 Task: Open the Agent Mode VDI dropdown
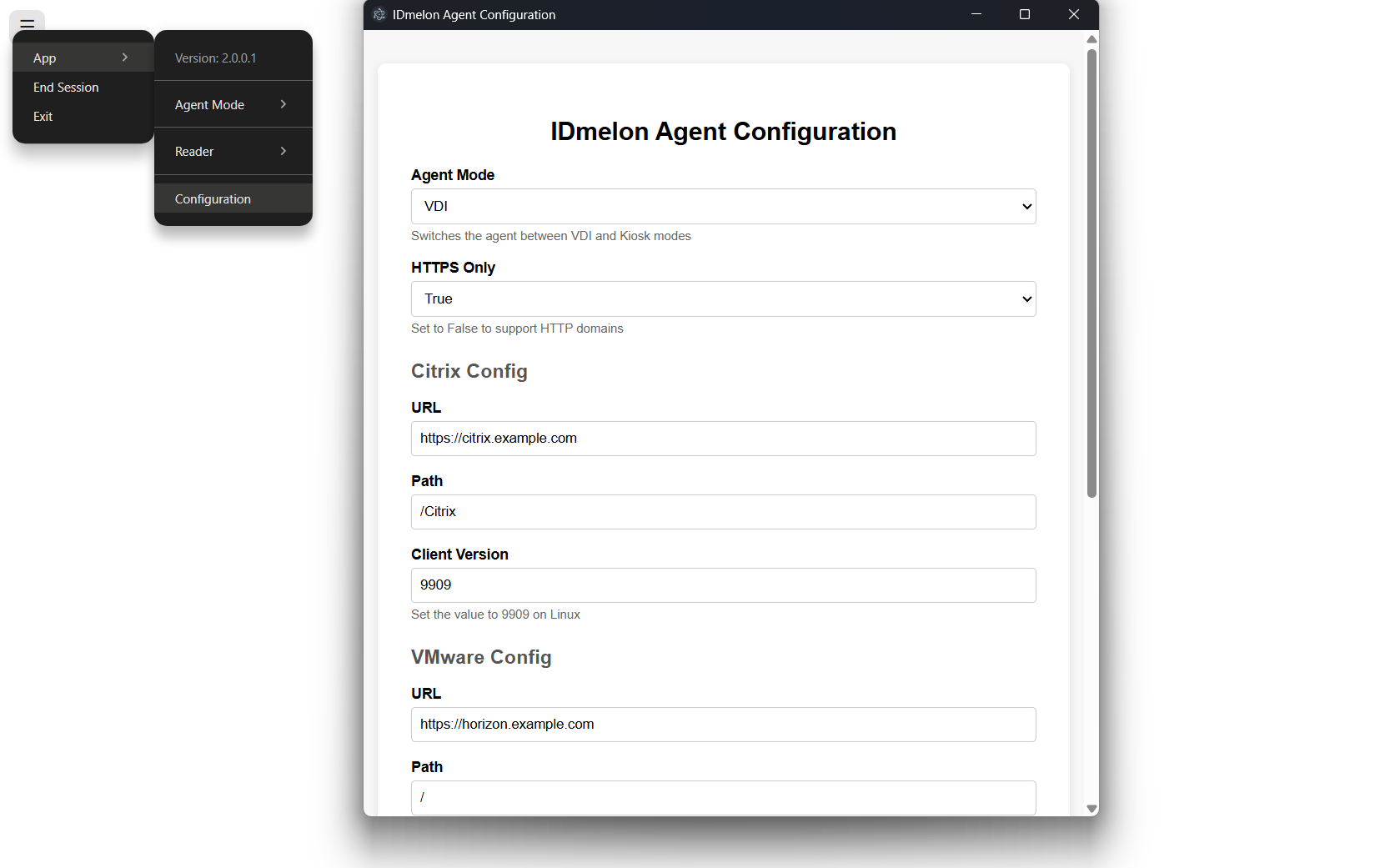[723, 206]
